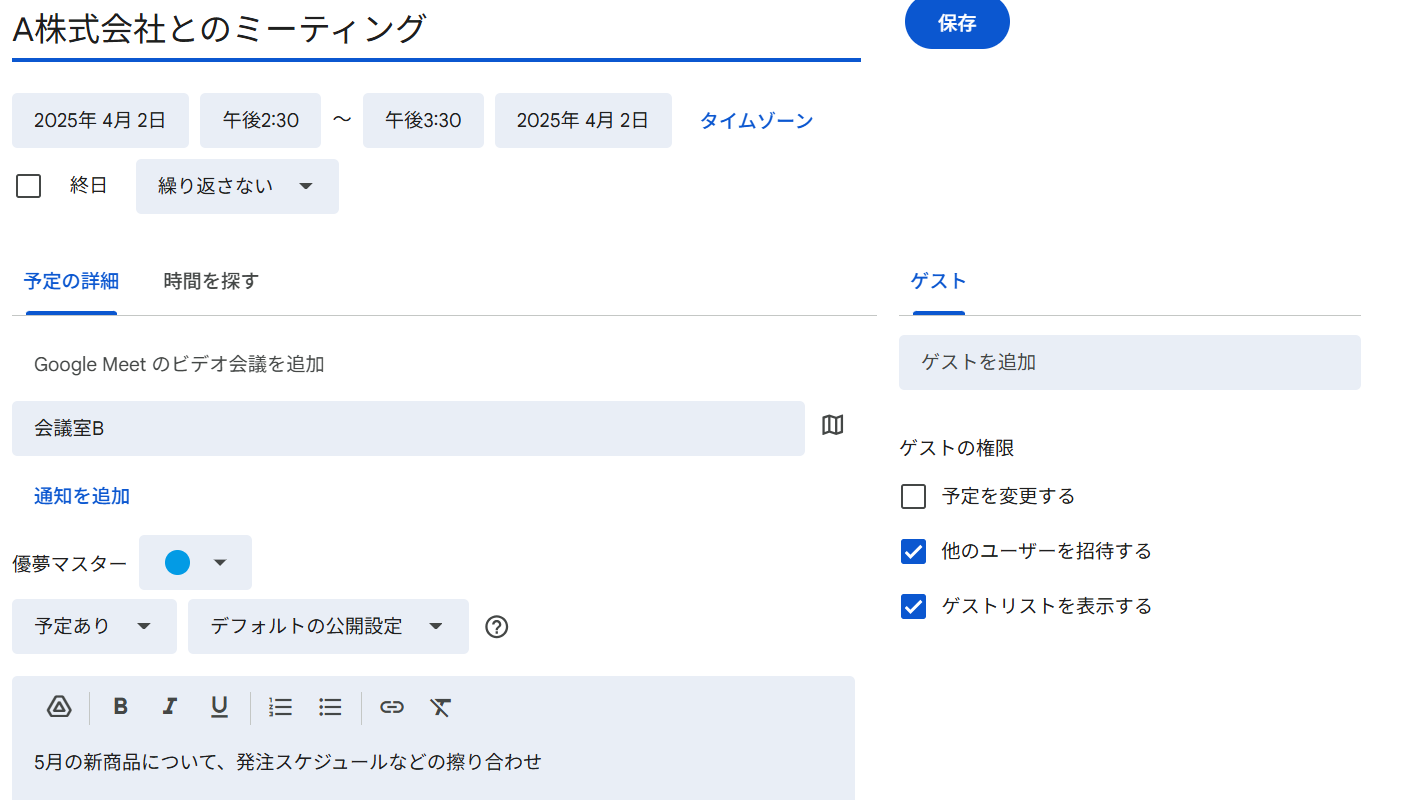Insert a bulleted list

pyautogui.click(x=330, y=707)
